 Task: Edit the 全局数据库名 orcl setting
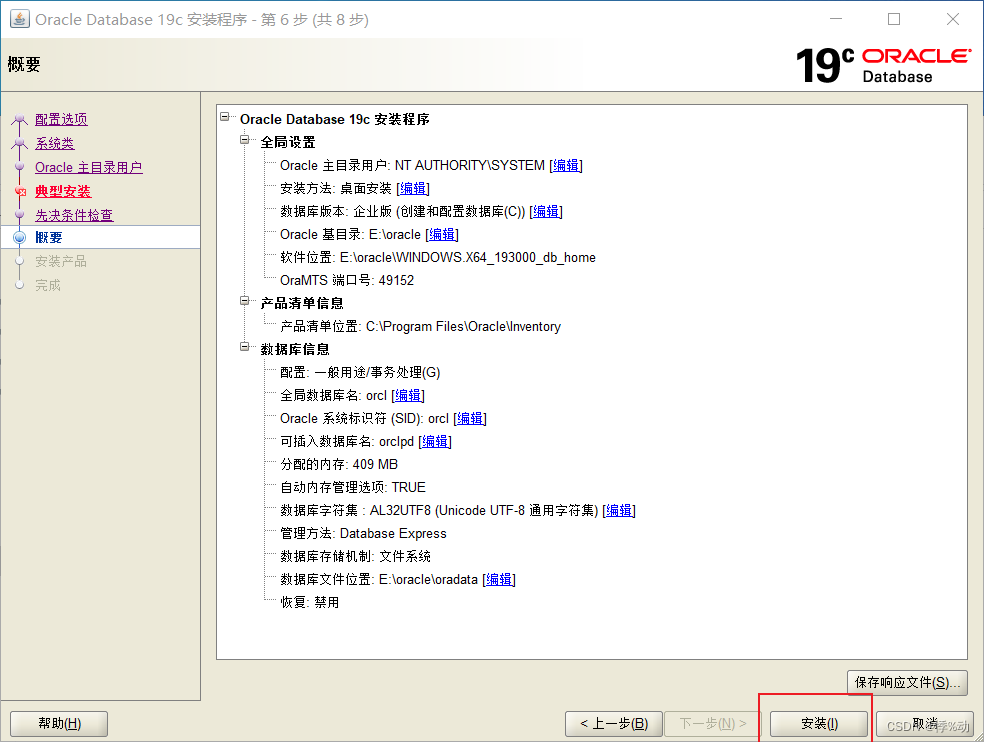pyautogui.click(x=408, y=395)
